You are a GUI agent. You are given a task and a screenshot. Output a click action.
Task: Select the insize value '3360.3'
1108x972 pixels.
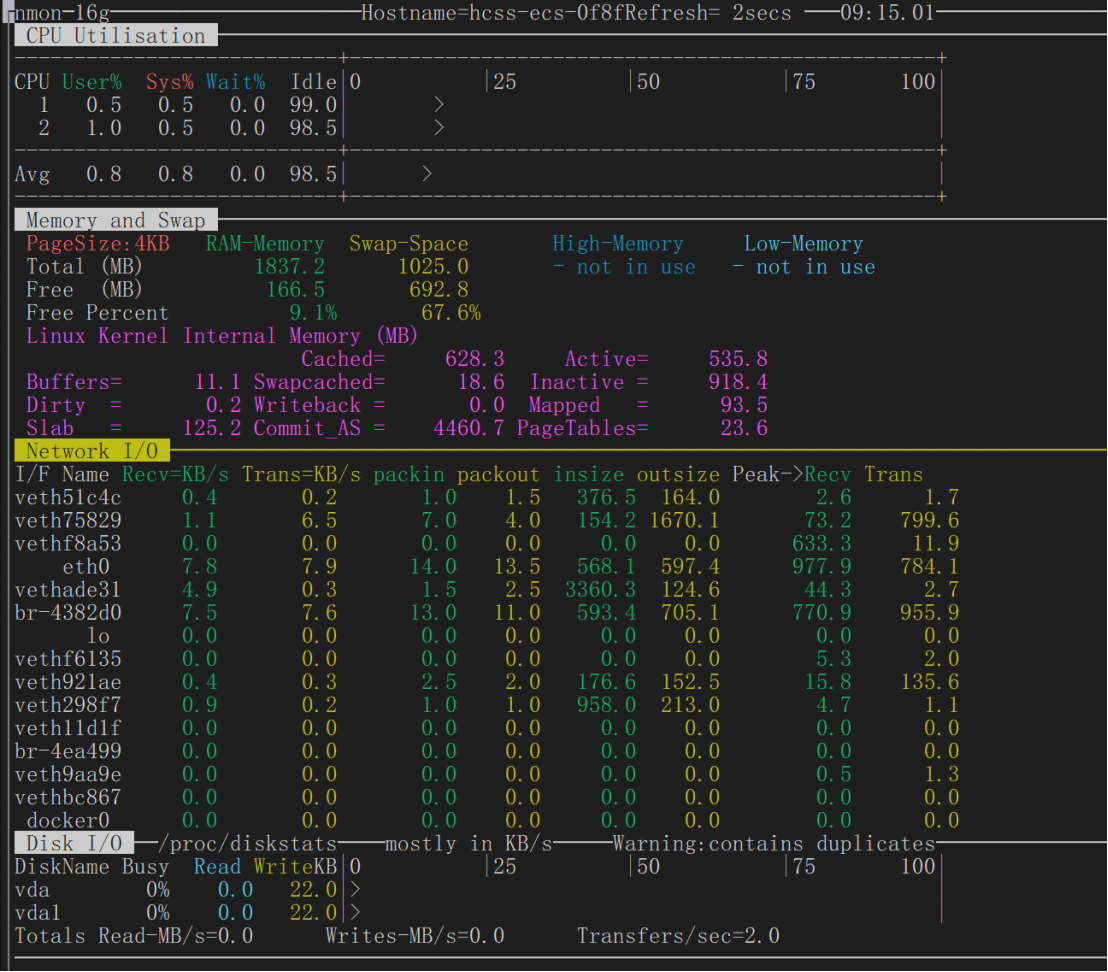click(600, 589)
